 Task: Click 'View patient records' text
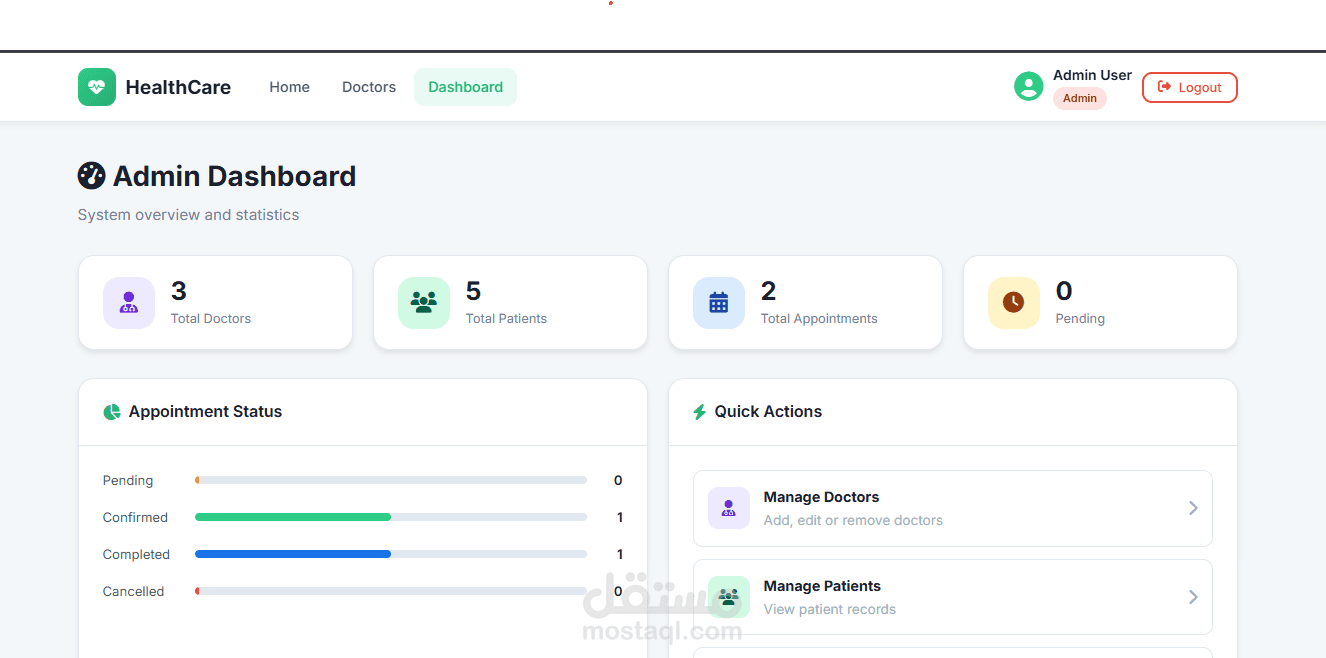pos(830,609)
